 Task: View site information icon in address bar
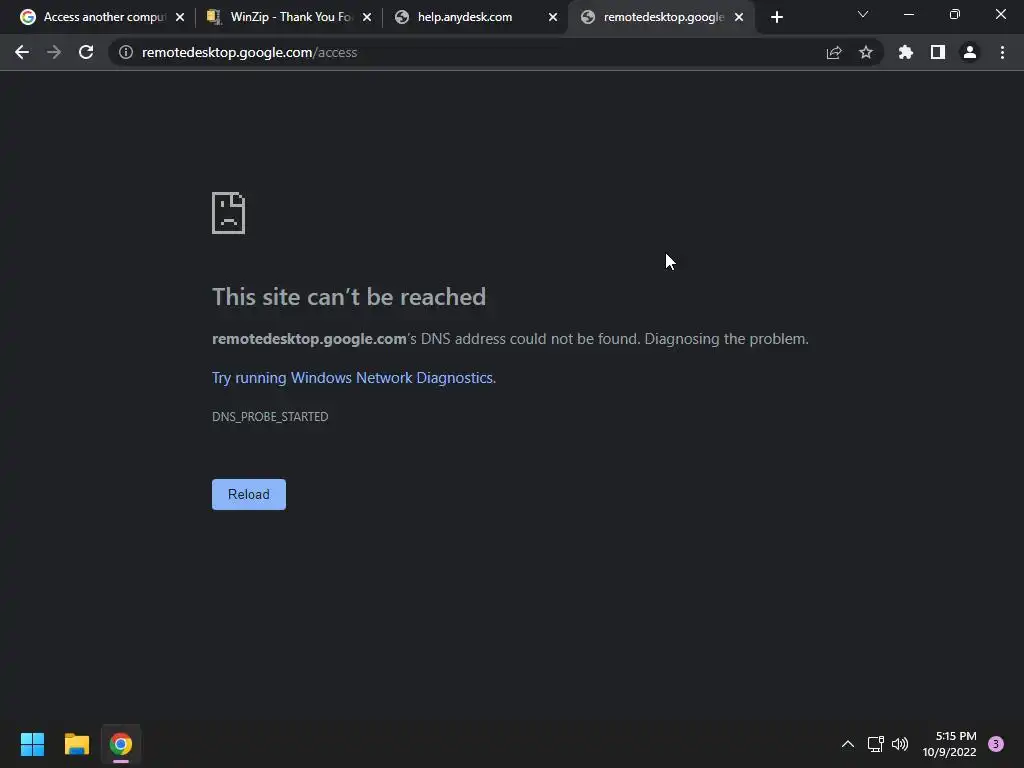pos(126,52)
